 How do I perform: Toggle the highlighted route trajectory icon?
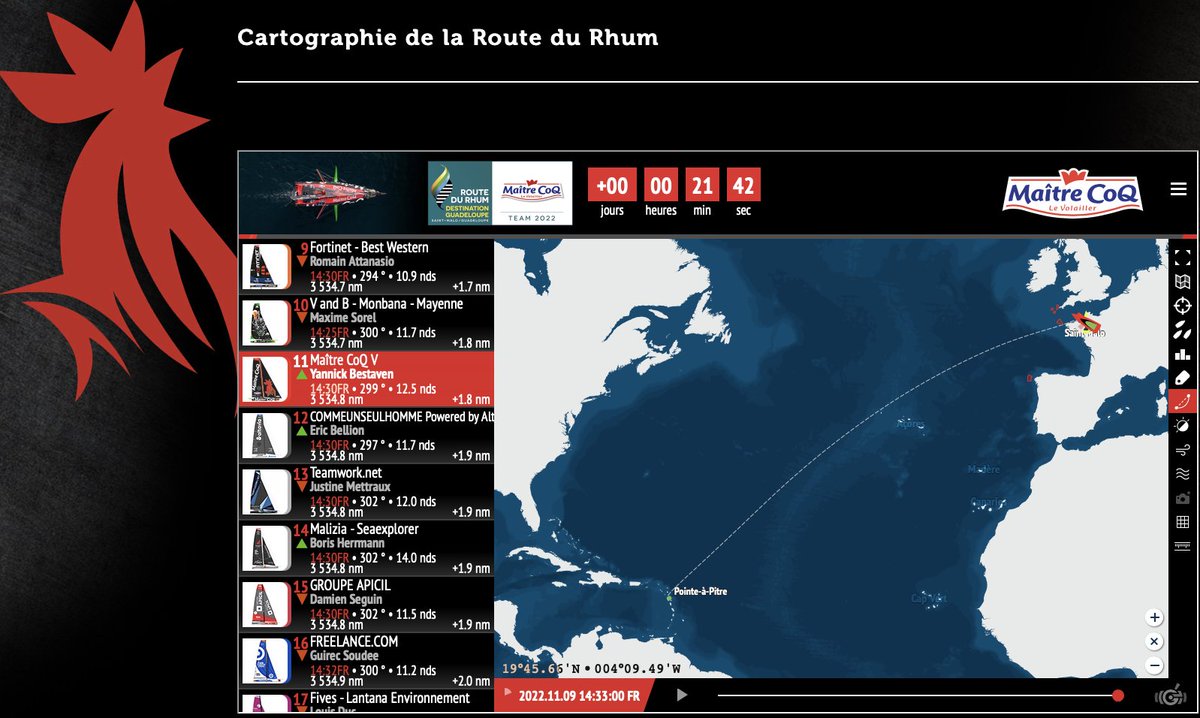(1182, 402)
